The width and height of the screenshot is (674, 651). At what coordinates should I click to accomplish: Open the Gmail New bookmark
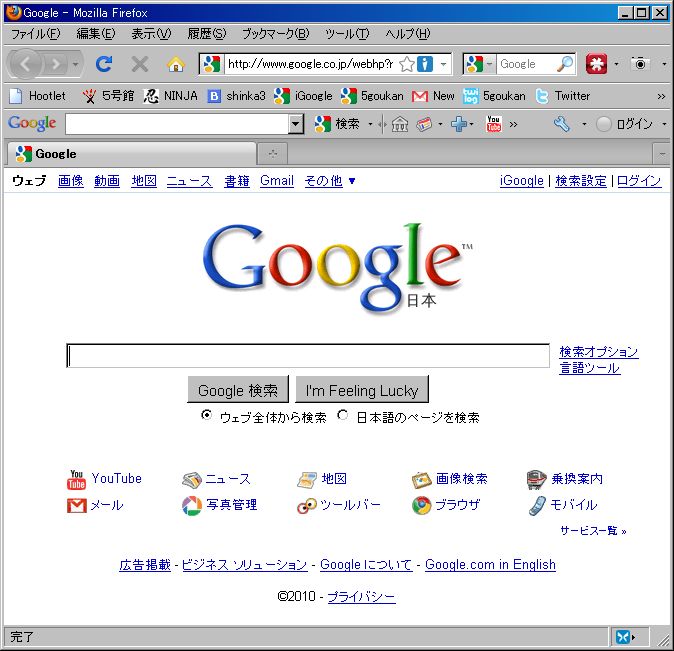click(433, 95)
